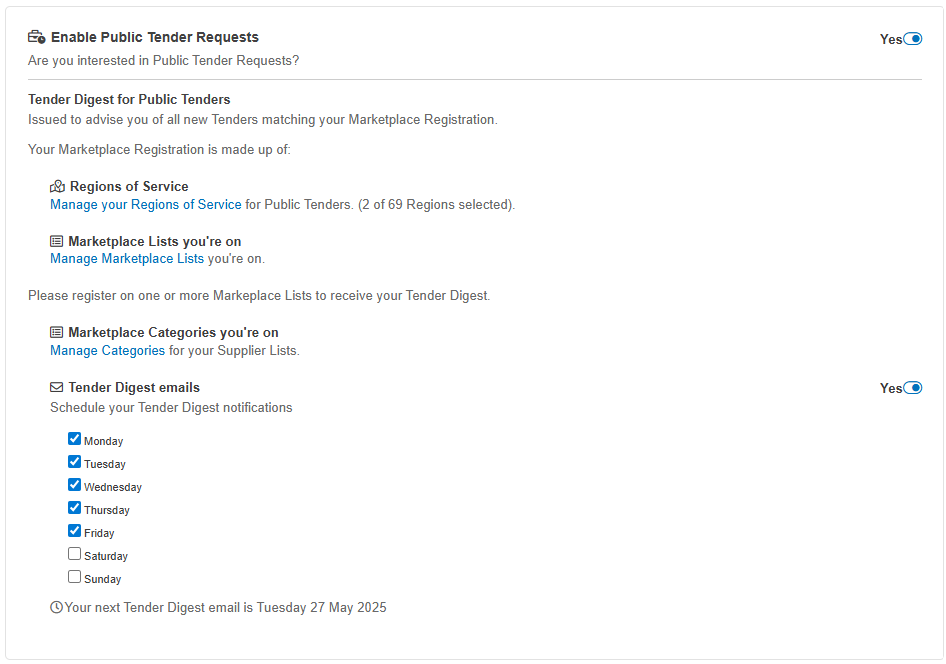Uncheck the Monday checkbox
The image size is (946, 664).
[x=74, y=439]
